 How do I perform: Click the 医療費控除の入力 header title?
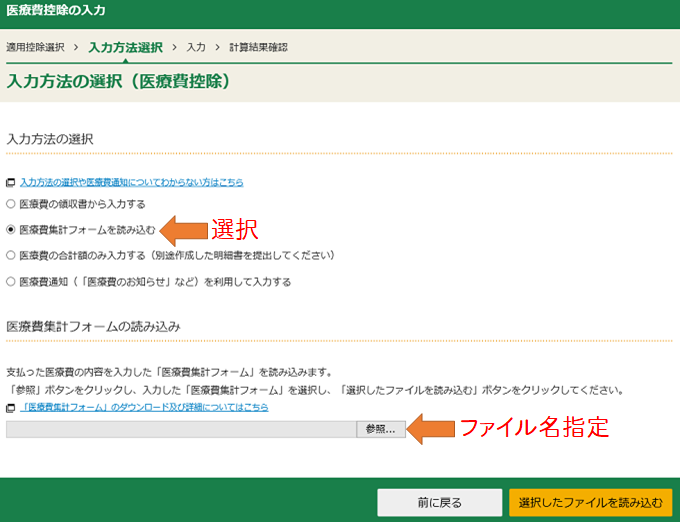coord(56,10)
